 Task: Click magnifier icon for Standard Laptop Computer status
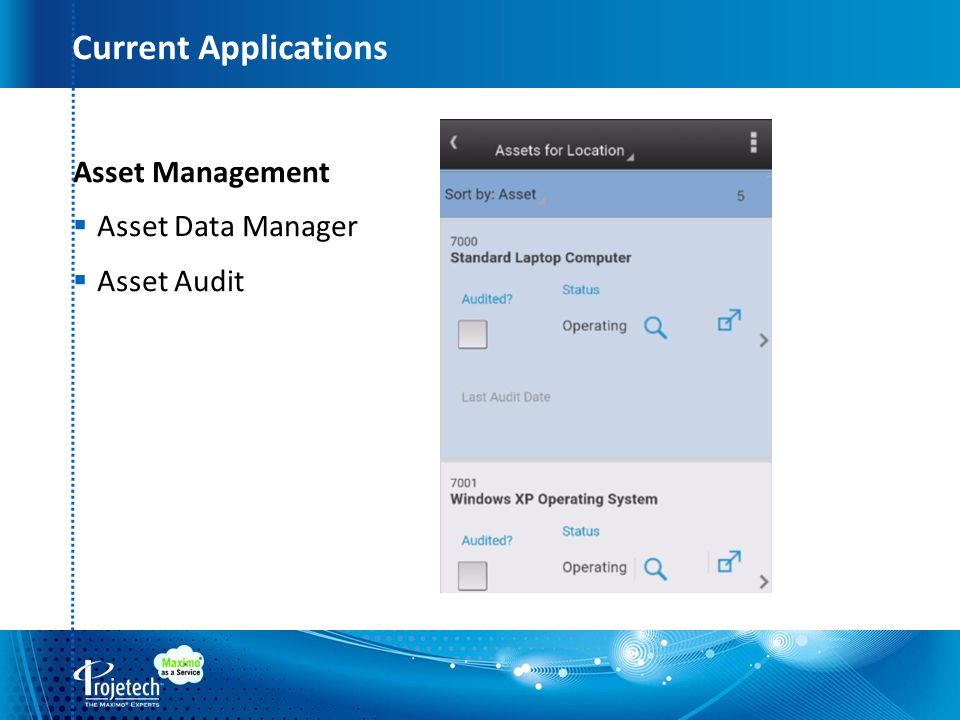pos(655,328)
